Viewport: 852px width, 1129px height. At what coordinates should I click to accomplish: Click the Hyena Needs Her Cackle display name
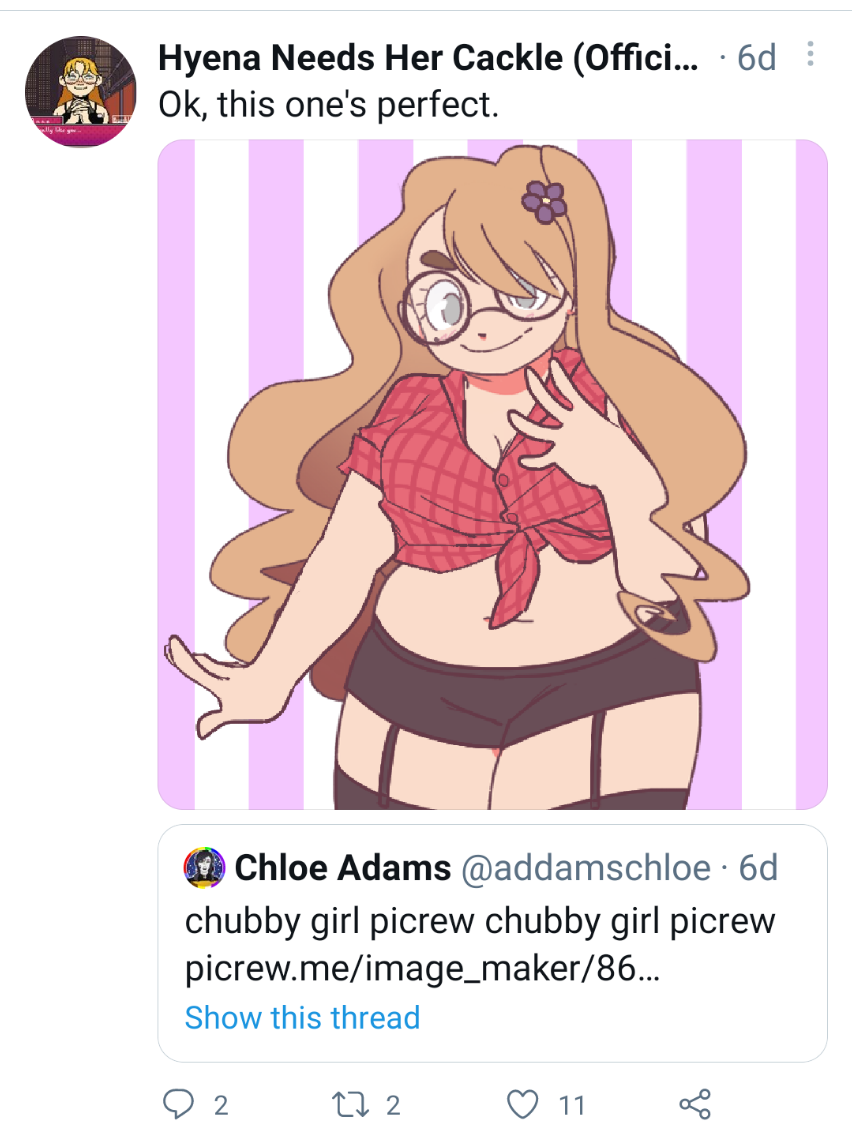[428, 58]
